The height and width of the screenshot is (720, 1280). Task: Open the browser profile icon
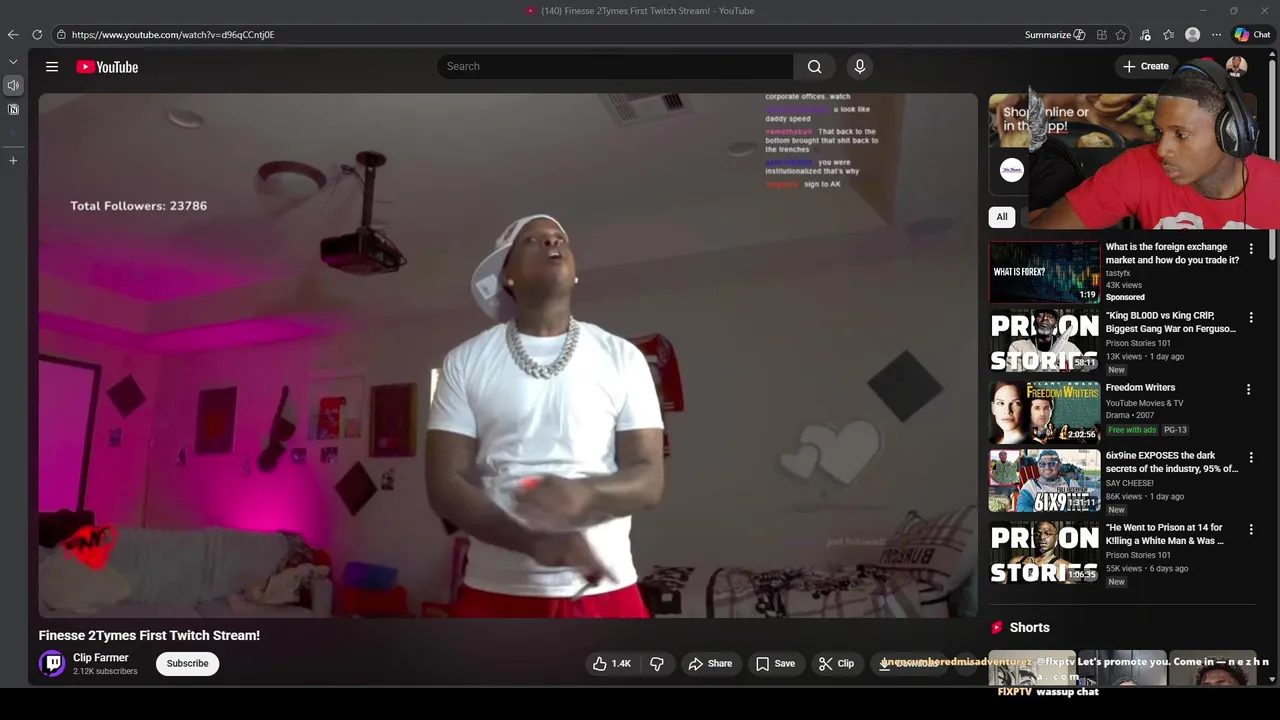1193,35
